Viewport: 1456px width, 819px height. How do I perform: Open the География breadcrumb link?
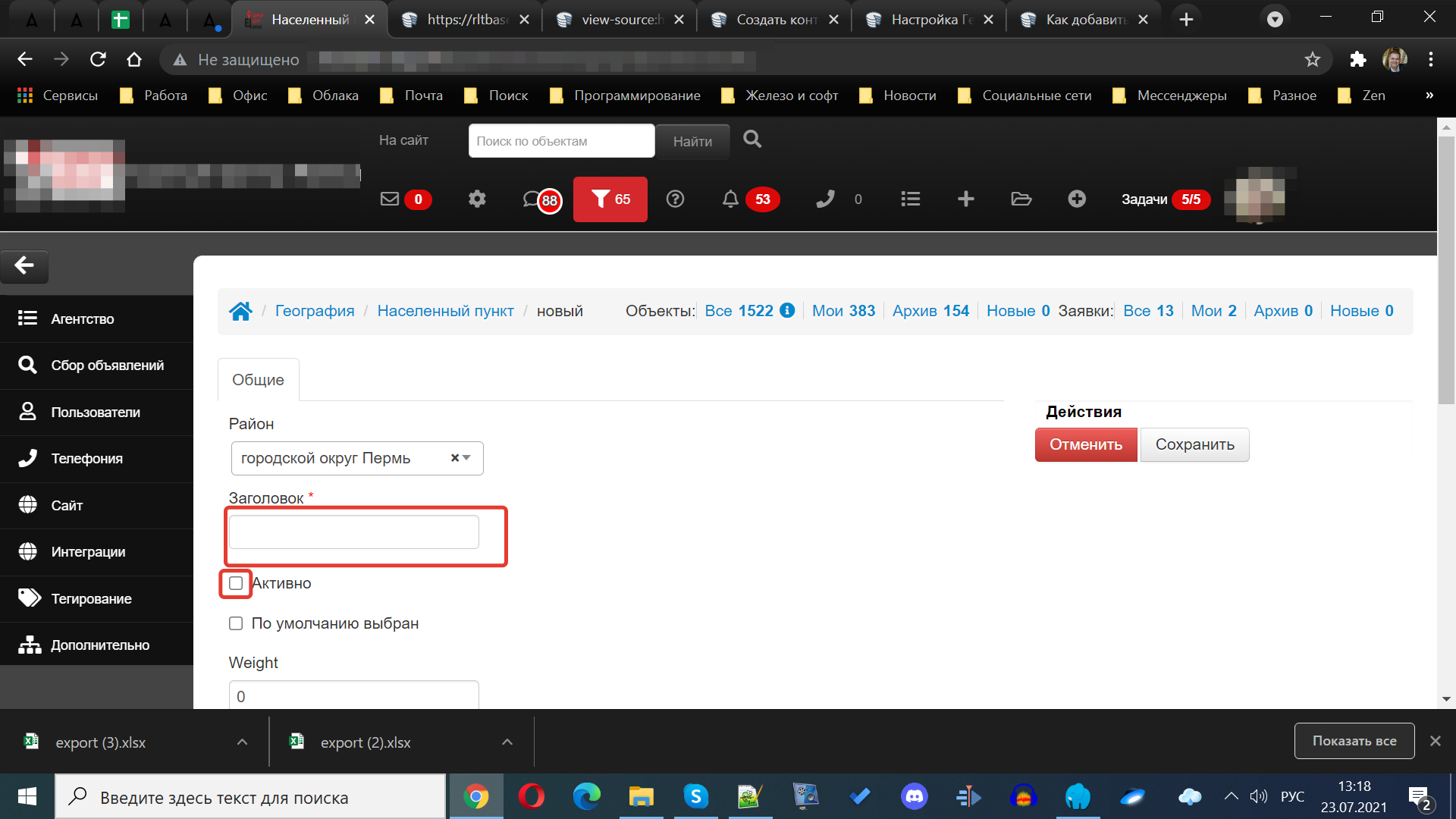click(315, 311)
